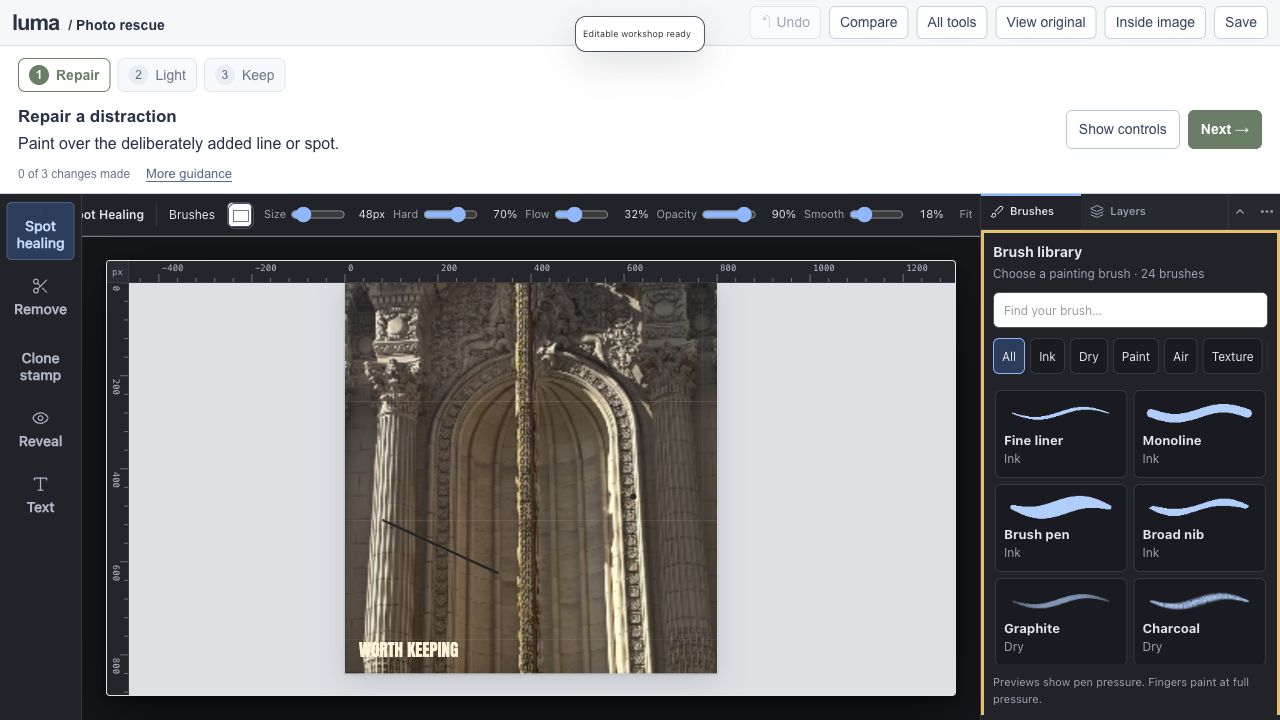The height and width of the screenshot is (720, 1280).
Task: Open the panel's three-dots more menu
Action: (x=1267, y=212)
